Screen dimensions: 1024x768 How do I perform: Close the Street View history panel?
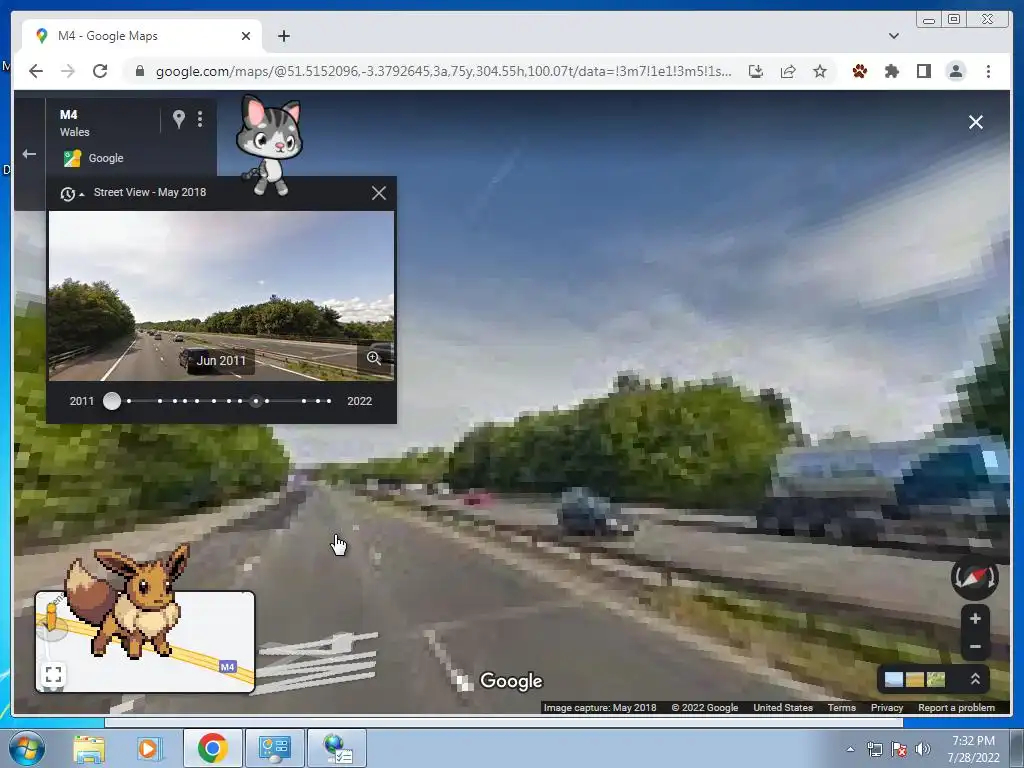379,193
